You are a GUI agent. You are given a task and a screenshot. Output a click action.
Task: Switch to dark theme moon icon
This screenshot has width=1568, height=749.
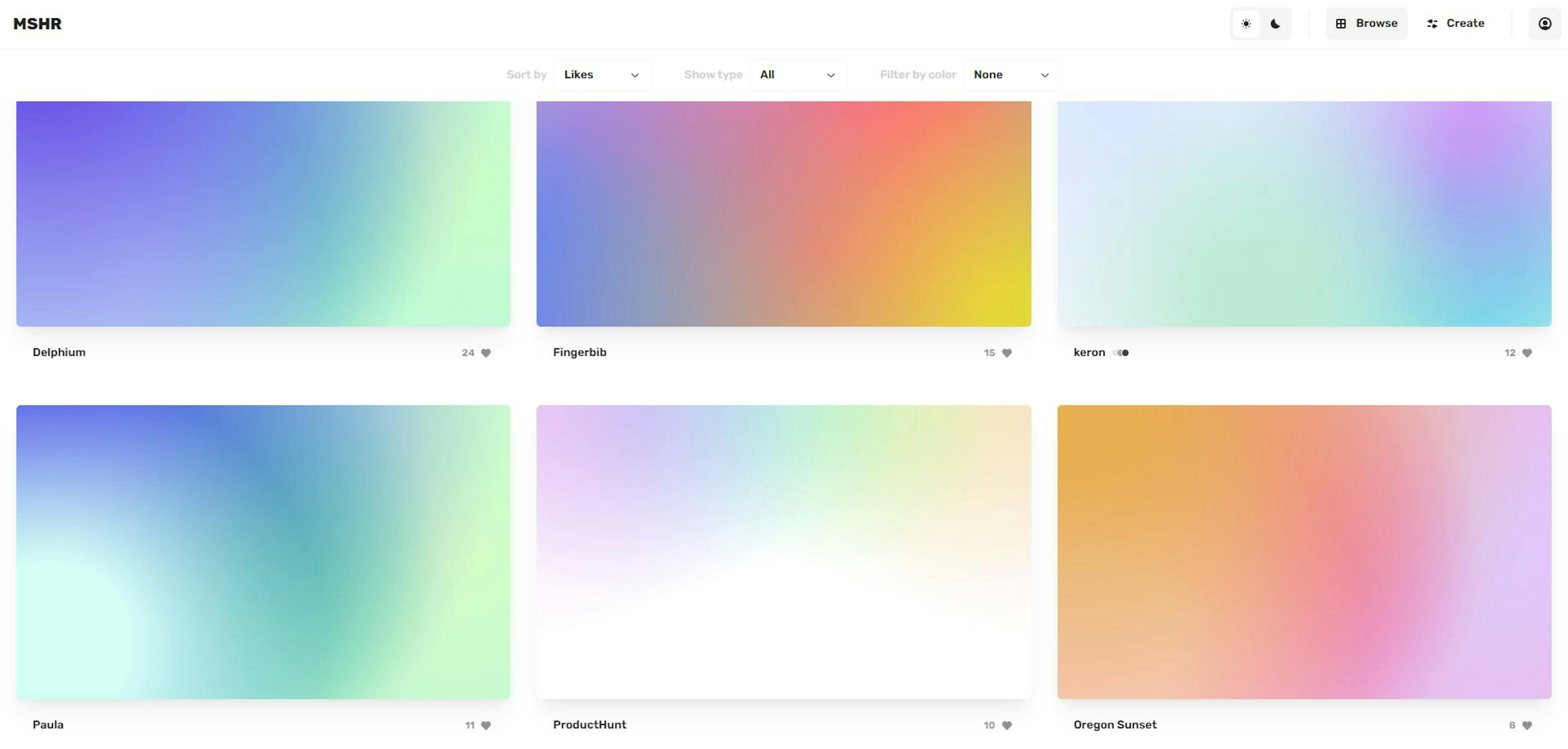click(1275, 24)
